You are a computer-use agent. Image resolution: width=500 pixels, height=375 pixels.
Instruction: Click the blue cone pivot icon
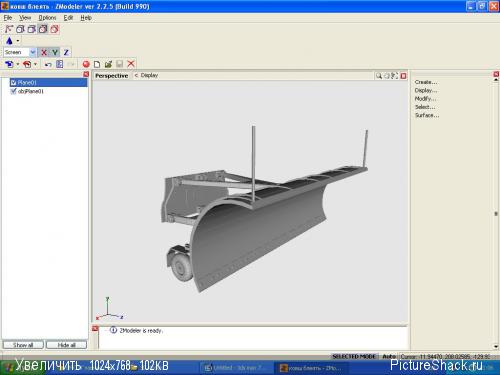[9, 41]
